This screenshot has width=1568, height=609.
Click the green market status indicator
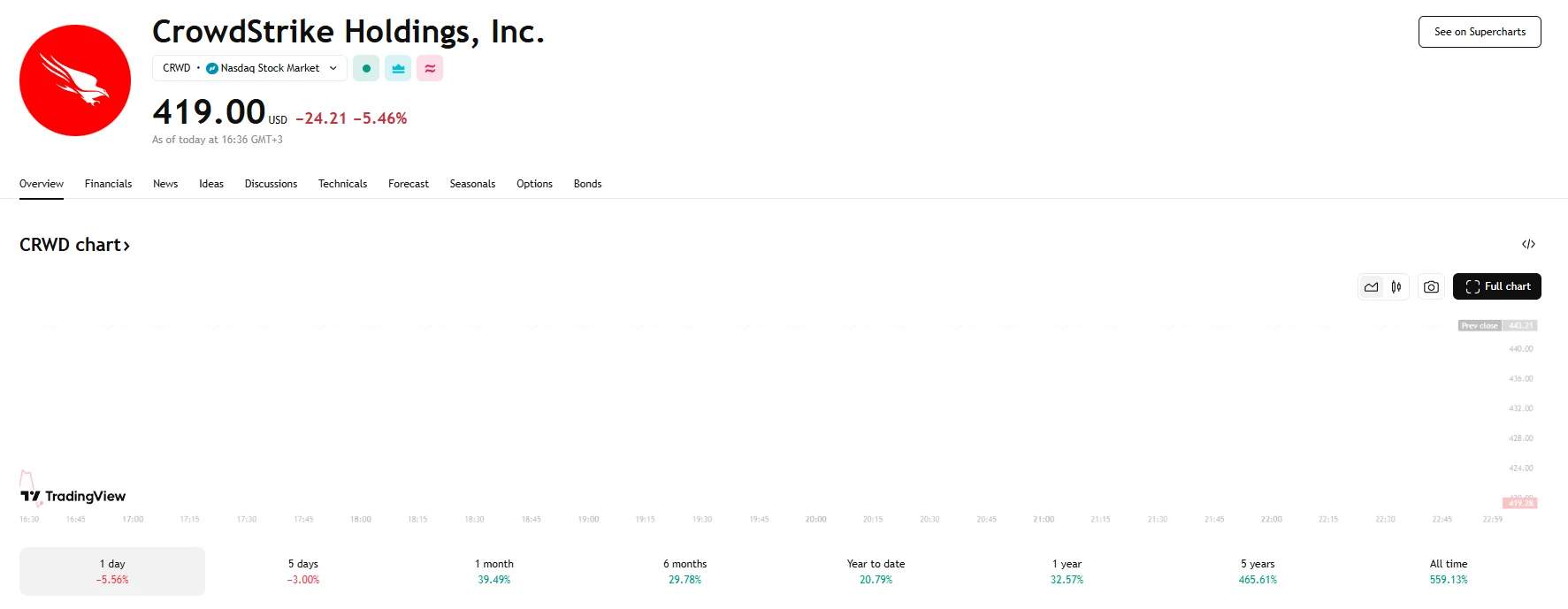365,67
